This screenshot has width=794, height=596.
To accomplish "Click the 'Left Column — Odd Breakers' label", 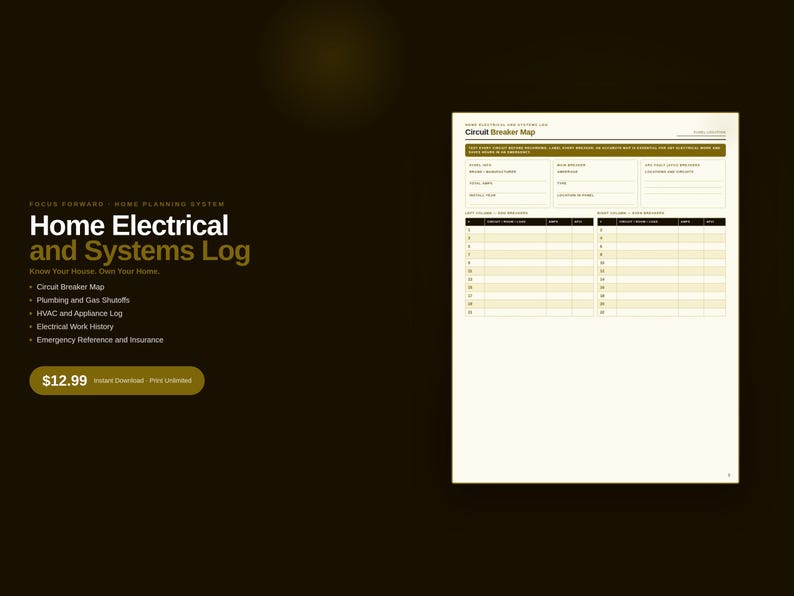I will pyautogui.click(x=496, y=213).
